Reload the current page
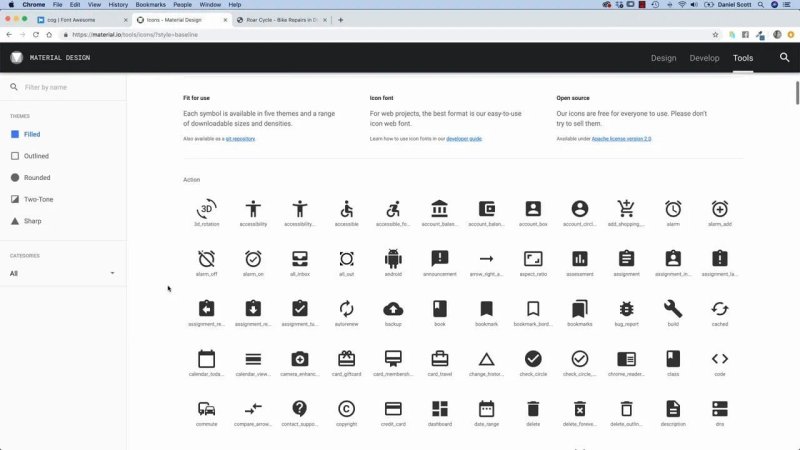 coord(36,35)
